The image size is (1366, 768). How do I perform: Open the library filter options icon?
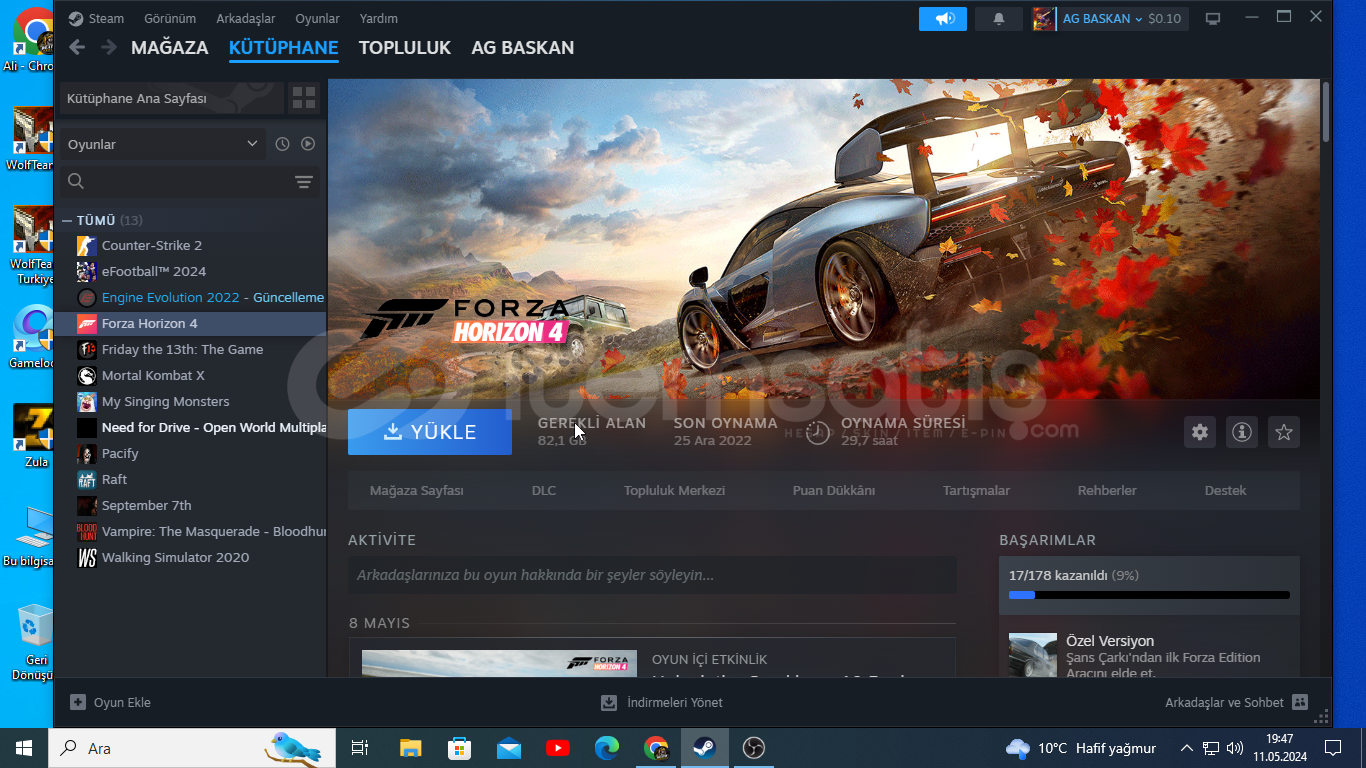(x=304, y=182)
